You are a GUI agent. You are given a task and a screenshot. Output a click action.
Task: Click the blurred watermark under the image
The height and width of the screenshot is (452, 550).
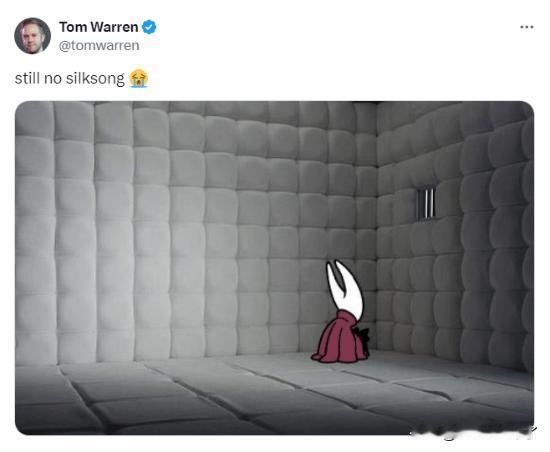[x=473, y=433]
